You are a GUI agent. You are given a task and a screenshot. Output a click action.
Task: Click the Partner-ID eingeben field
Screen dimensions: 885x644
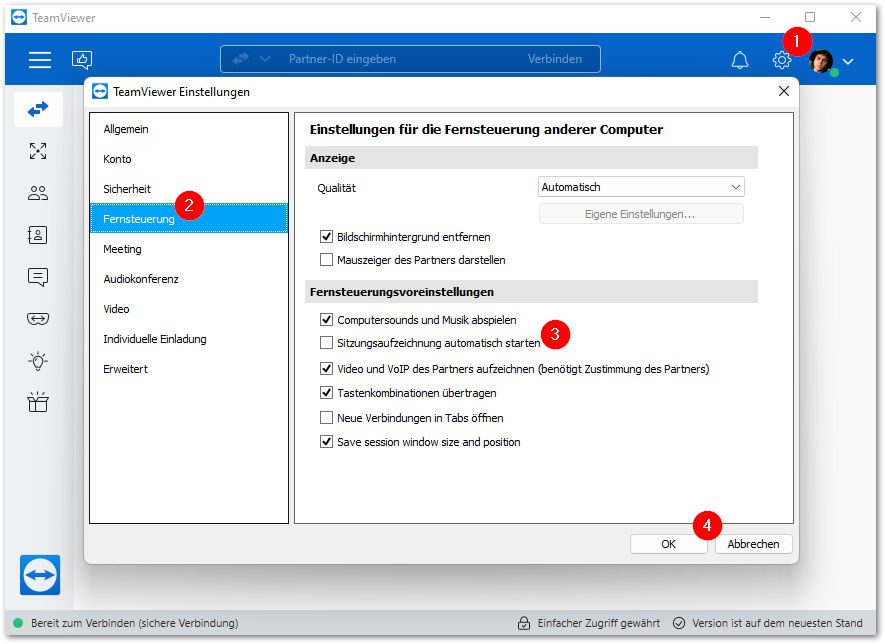pos(395,59)
